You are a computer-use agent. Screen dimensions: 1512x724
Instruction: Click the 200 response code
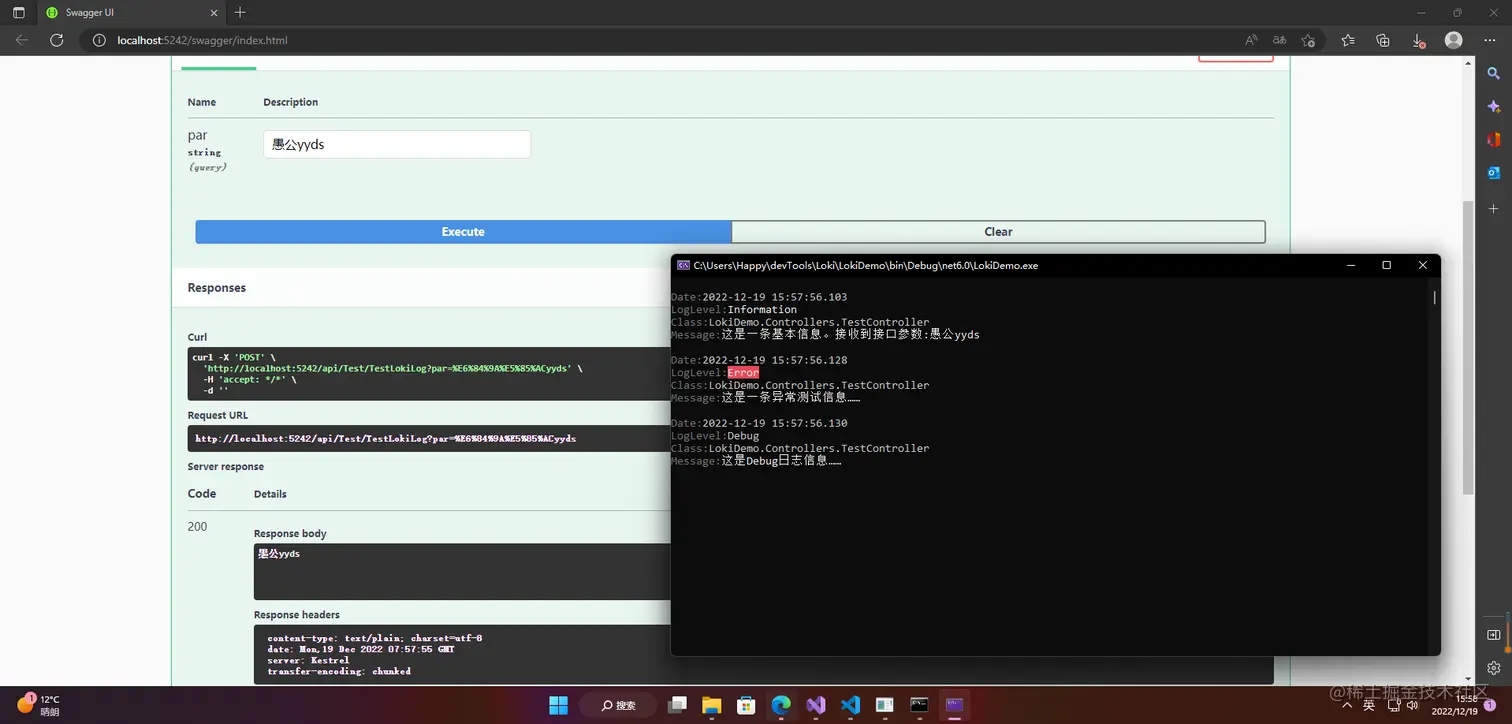click(x=198, y=526)
